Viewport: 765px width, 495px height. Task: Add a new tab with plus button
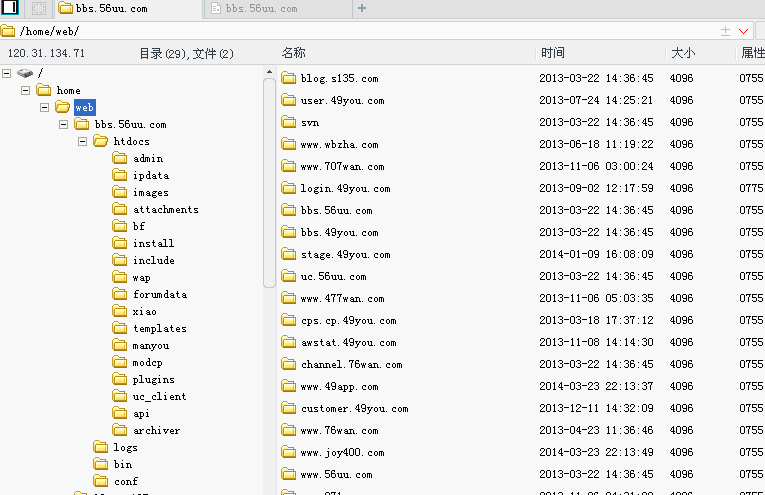tap(362, 8)
